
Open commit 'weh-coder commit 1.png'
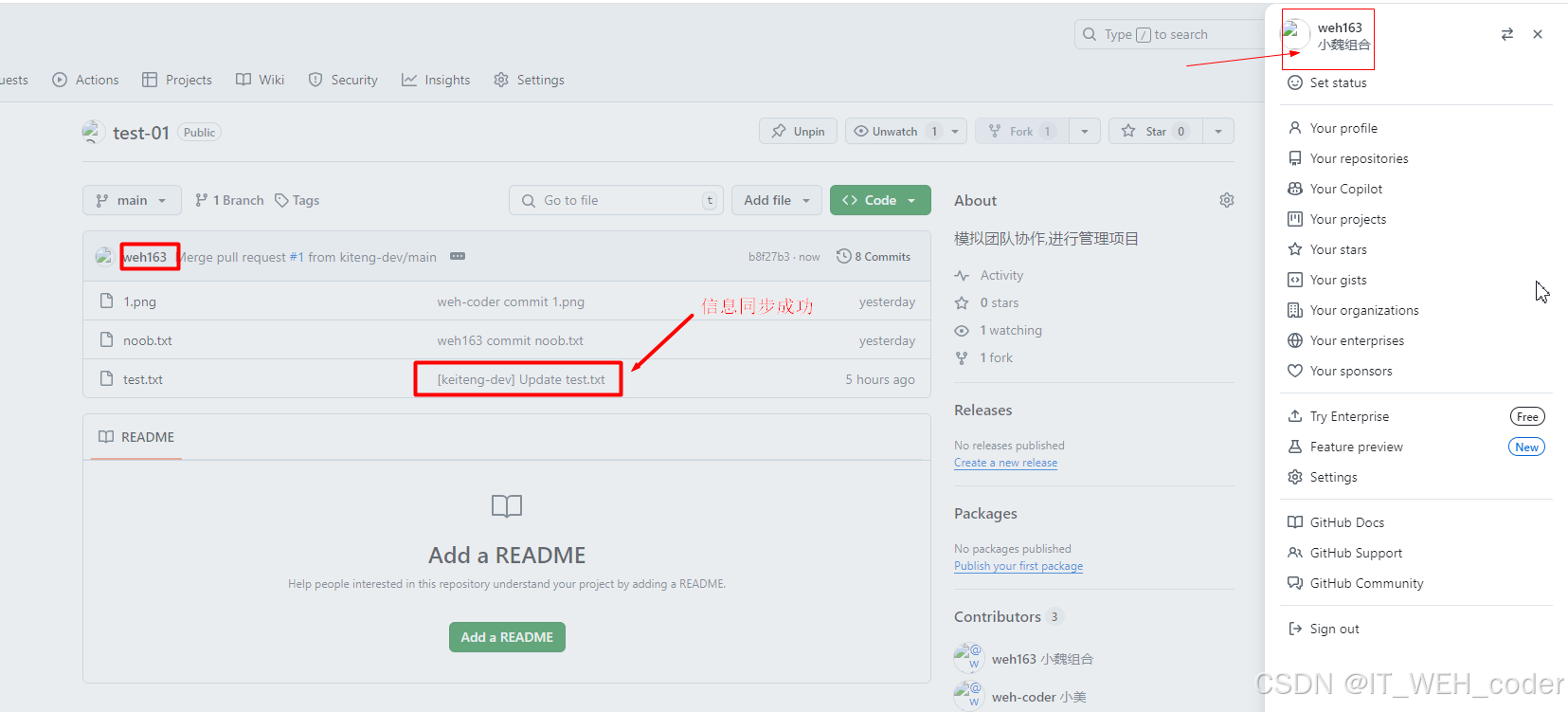point(511,301)
